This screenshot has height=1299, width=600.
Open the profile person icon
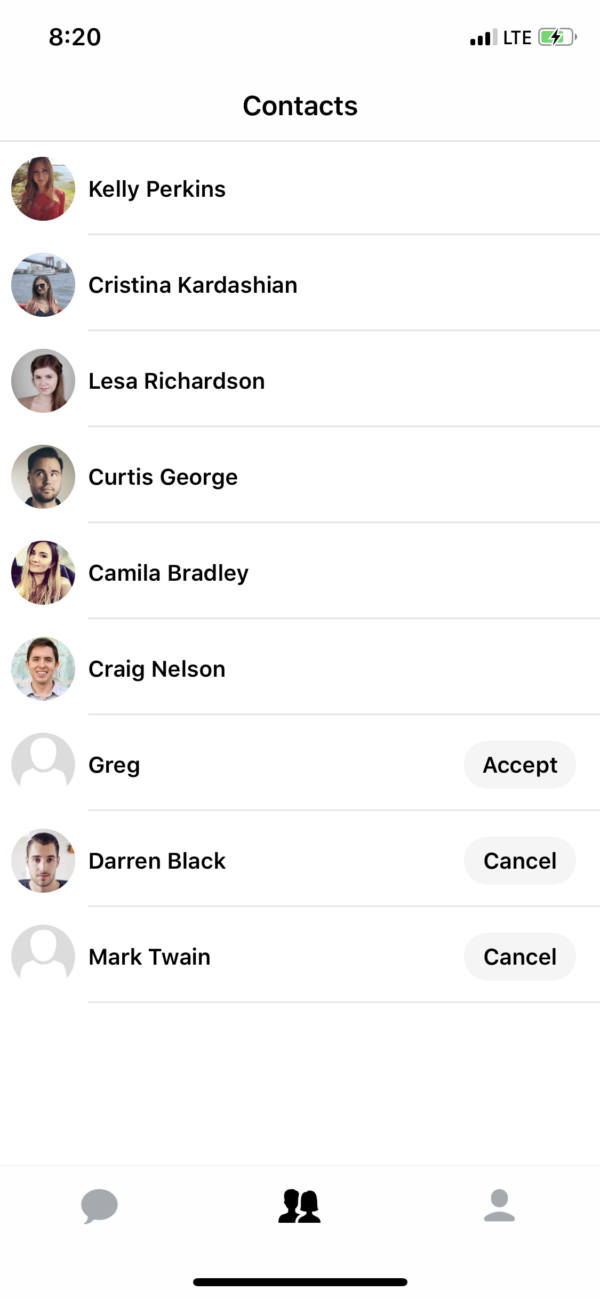500,1206
